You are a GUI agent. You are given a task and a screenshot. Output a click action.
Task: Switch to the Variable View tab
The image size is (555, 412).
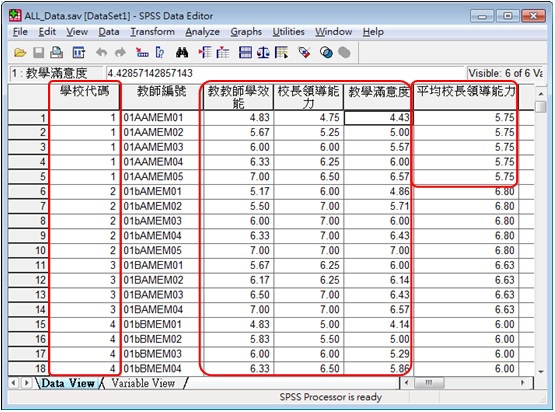click(x=143, y=383)
